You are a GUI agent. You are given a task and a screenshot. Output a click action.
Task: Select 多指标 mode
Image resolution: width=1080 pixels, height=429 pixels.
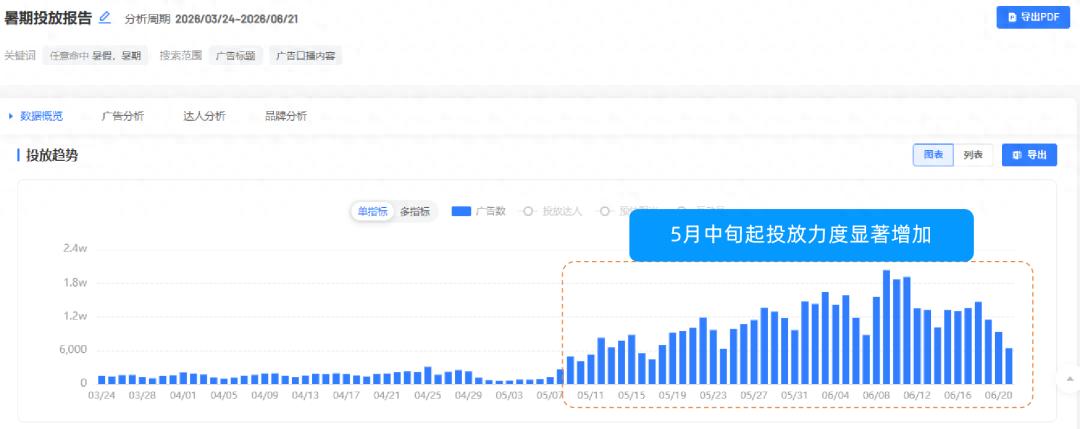[x=415, y=211]
